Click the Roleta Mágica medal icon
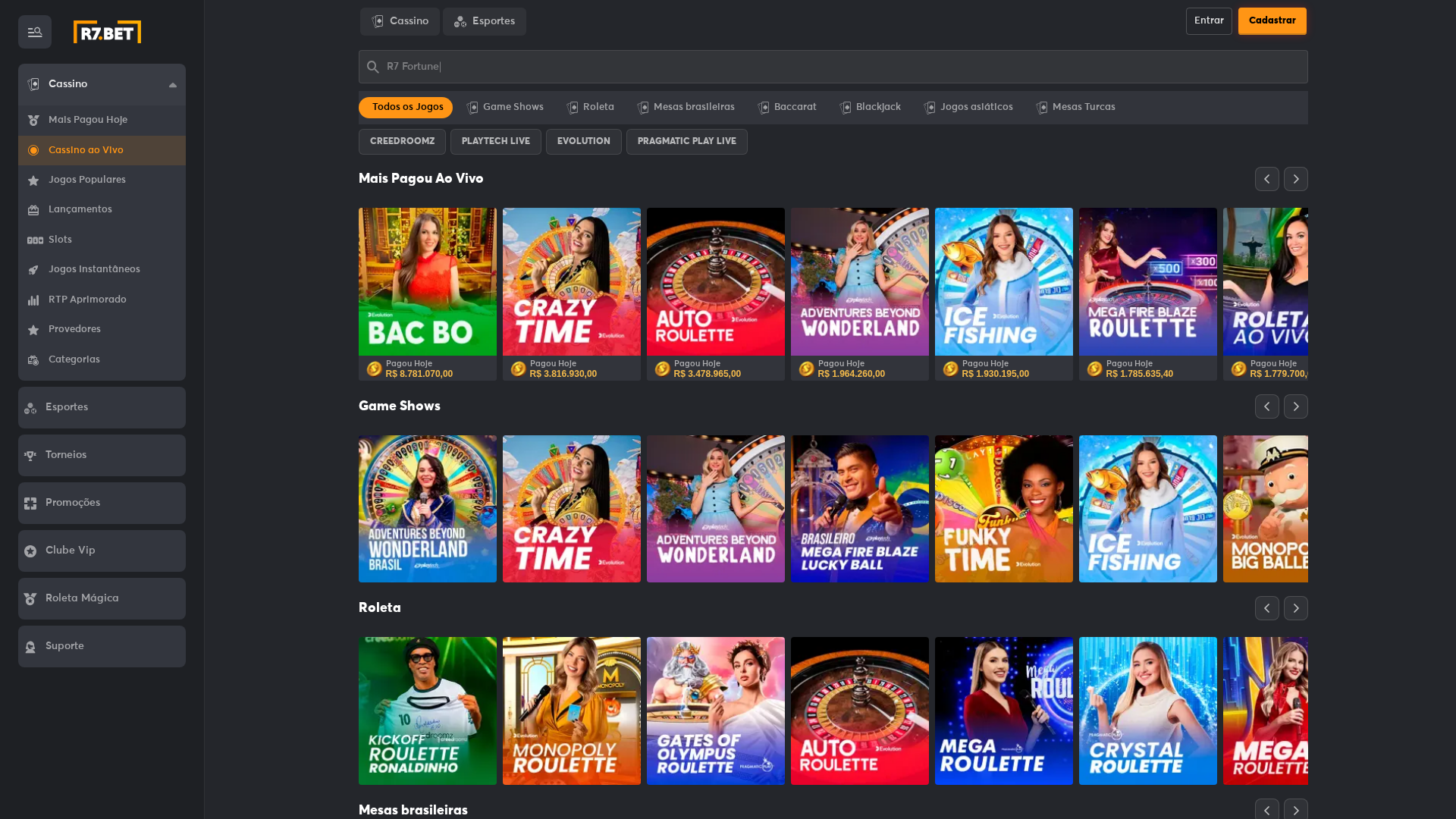1456x819 pixels. pyautogui.click(x=30, y=599)
